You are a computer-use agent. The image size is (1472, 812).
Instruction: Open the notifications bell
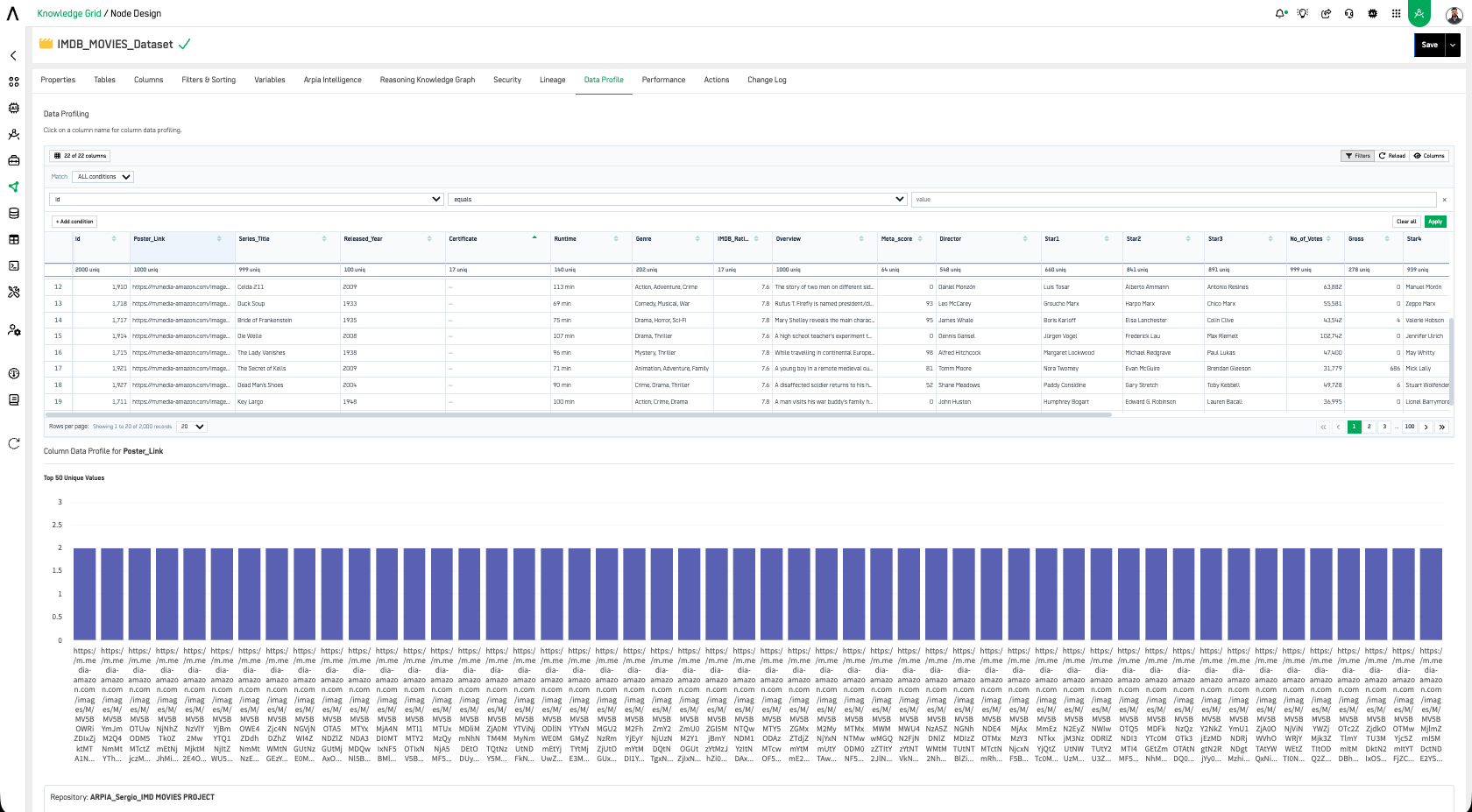coord(1280,13)
